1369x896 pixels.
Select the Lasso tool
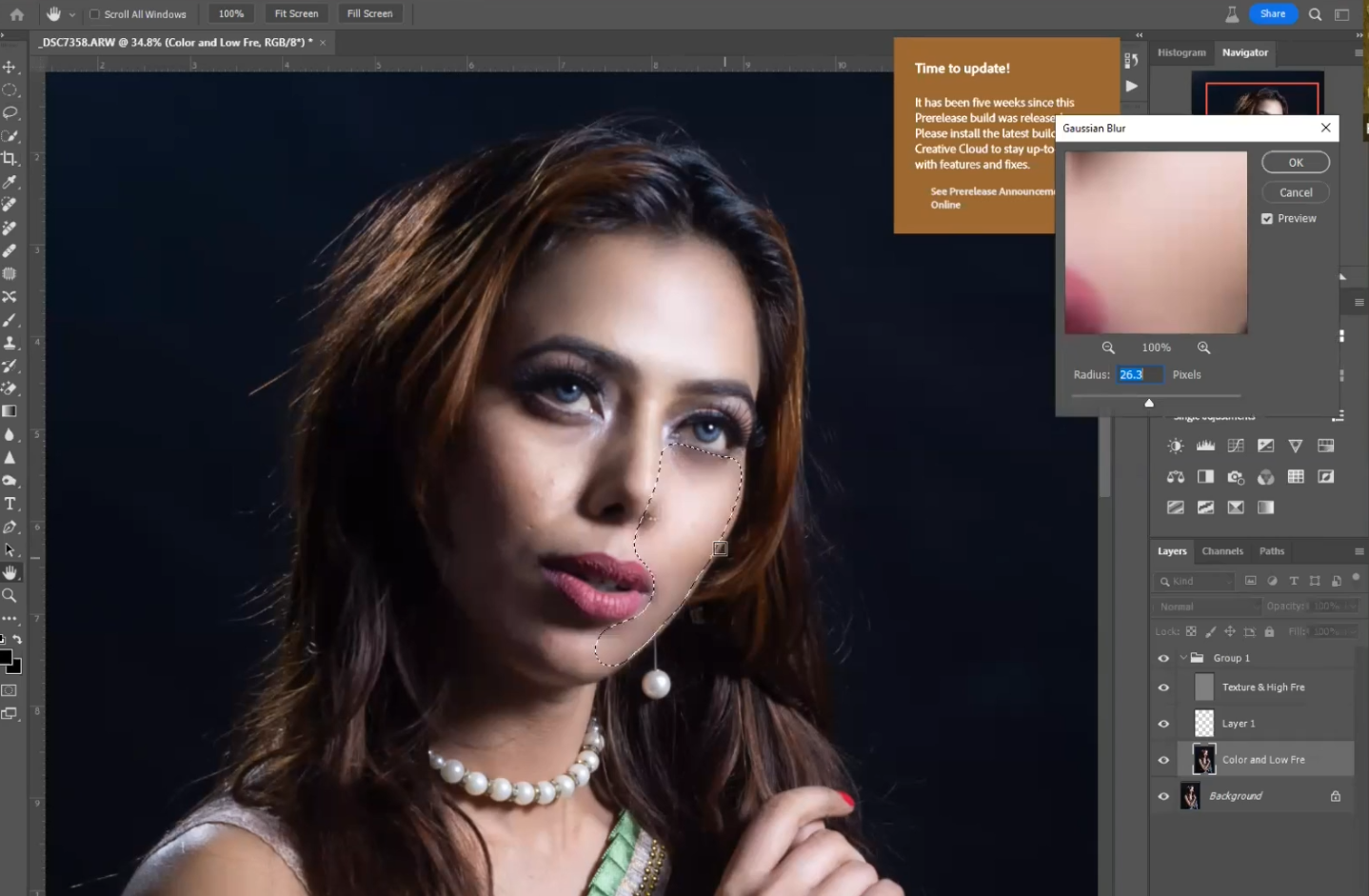point(10,112)
